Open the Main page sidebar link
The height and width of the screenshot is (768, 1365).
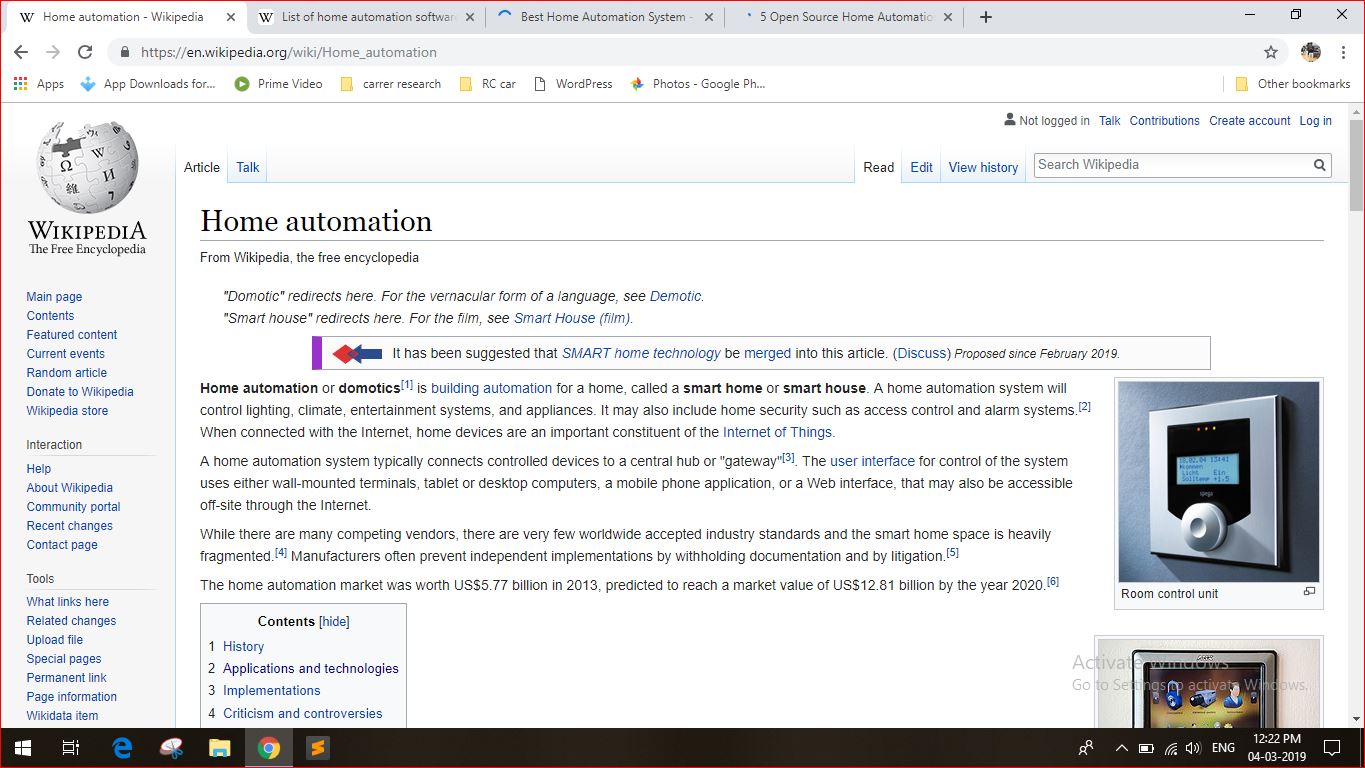(54, 297)
